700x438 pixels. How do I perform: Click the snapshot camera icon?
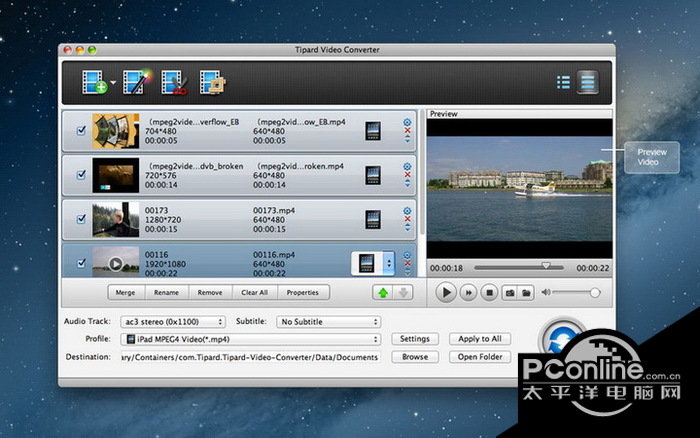pos(509,293)
